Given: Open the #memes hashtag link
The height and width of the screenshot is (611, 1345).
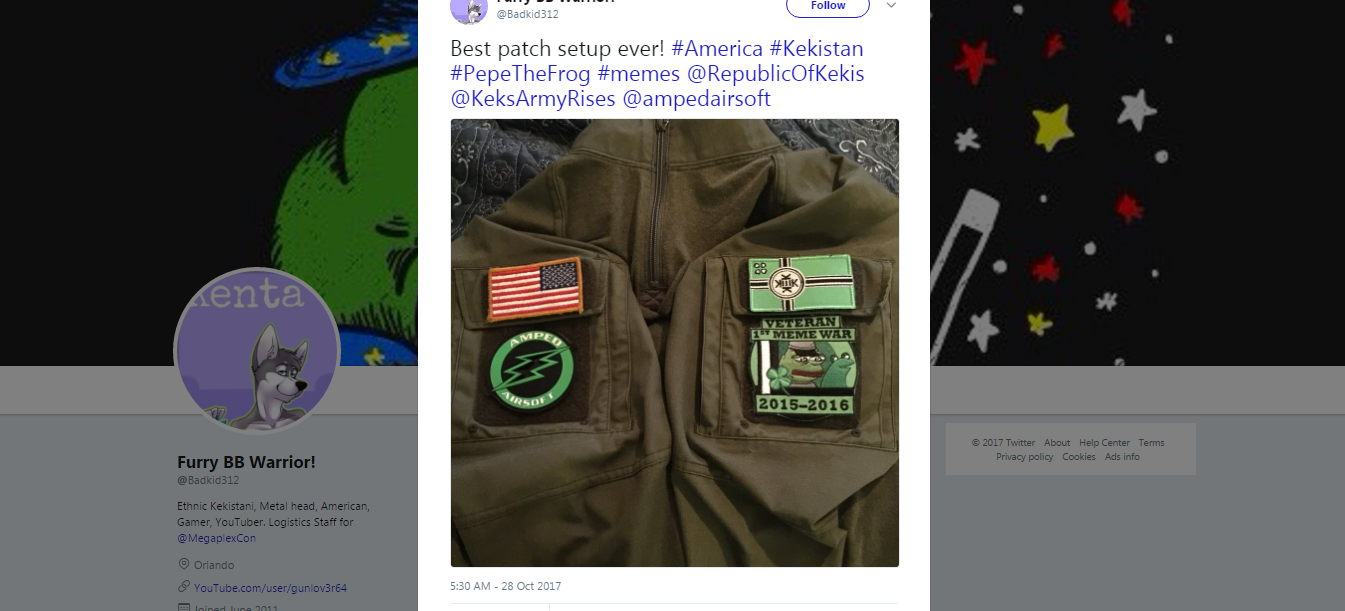Looking at the screenshot, I should (x=638, y=74).
